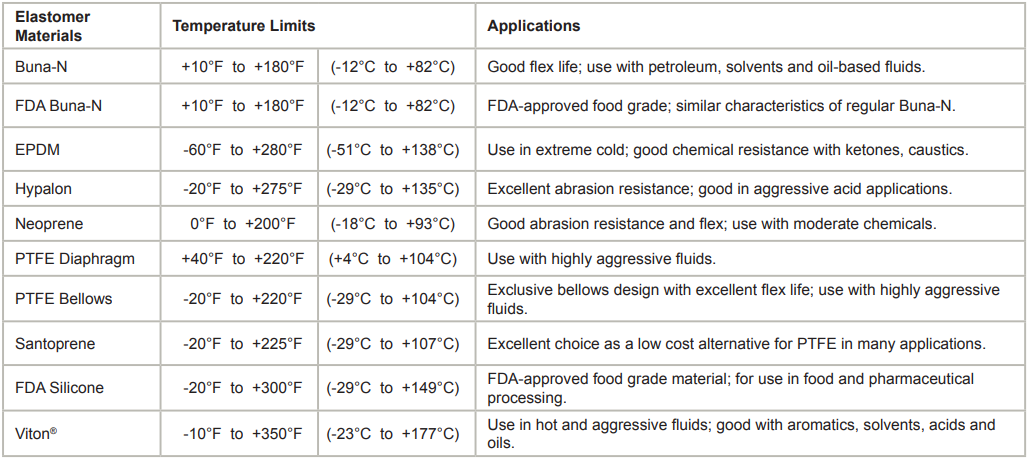Select the PTFE Diaphragm cell
The width and height of the screenshot is (1027, 458).
point(75,259)
